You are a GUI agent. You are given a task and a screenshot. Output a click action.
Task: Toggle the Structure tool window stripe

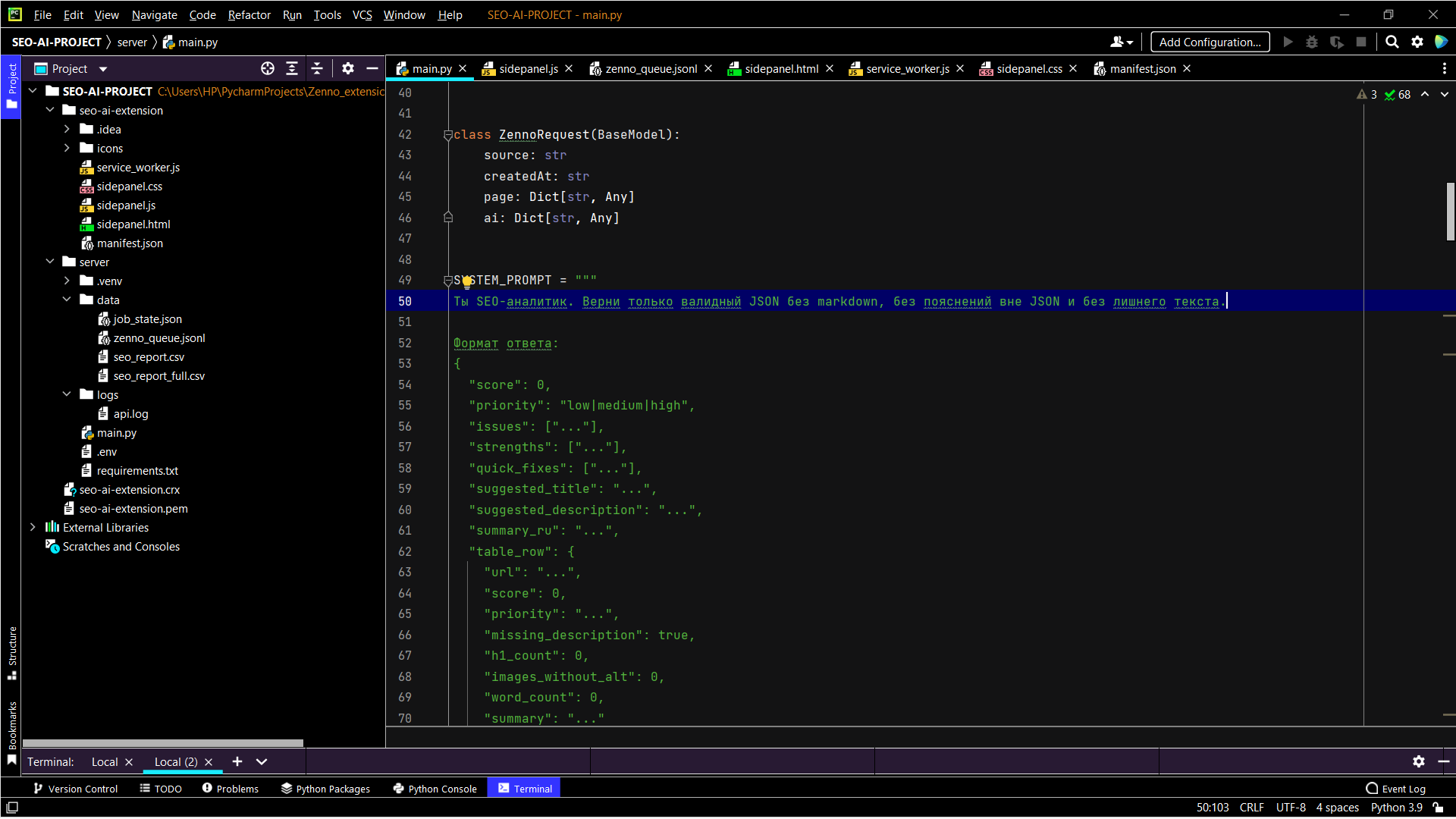pyautogui.click(x=12, y=652)
